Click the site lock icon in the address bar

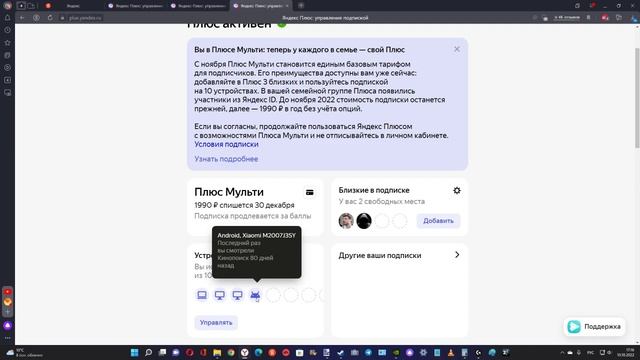62,18
